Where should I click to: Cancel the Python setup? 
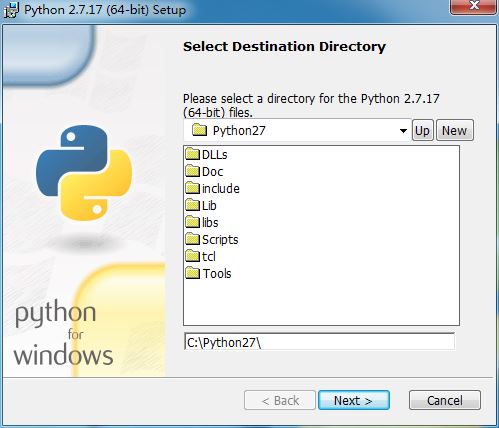pos(445,400)
